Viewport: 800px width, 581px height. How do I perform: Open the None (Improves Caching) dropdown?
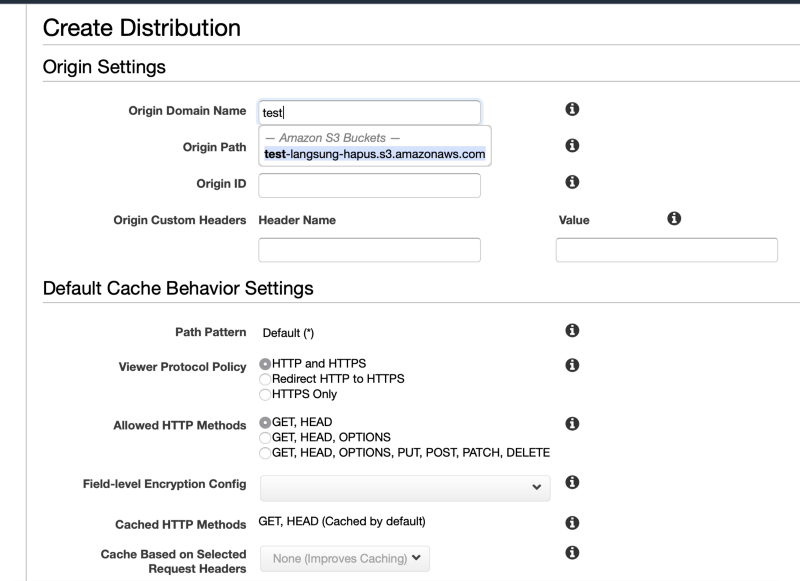345,559
